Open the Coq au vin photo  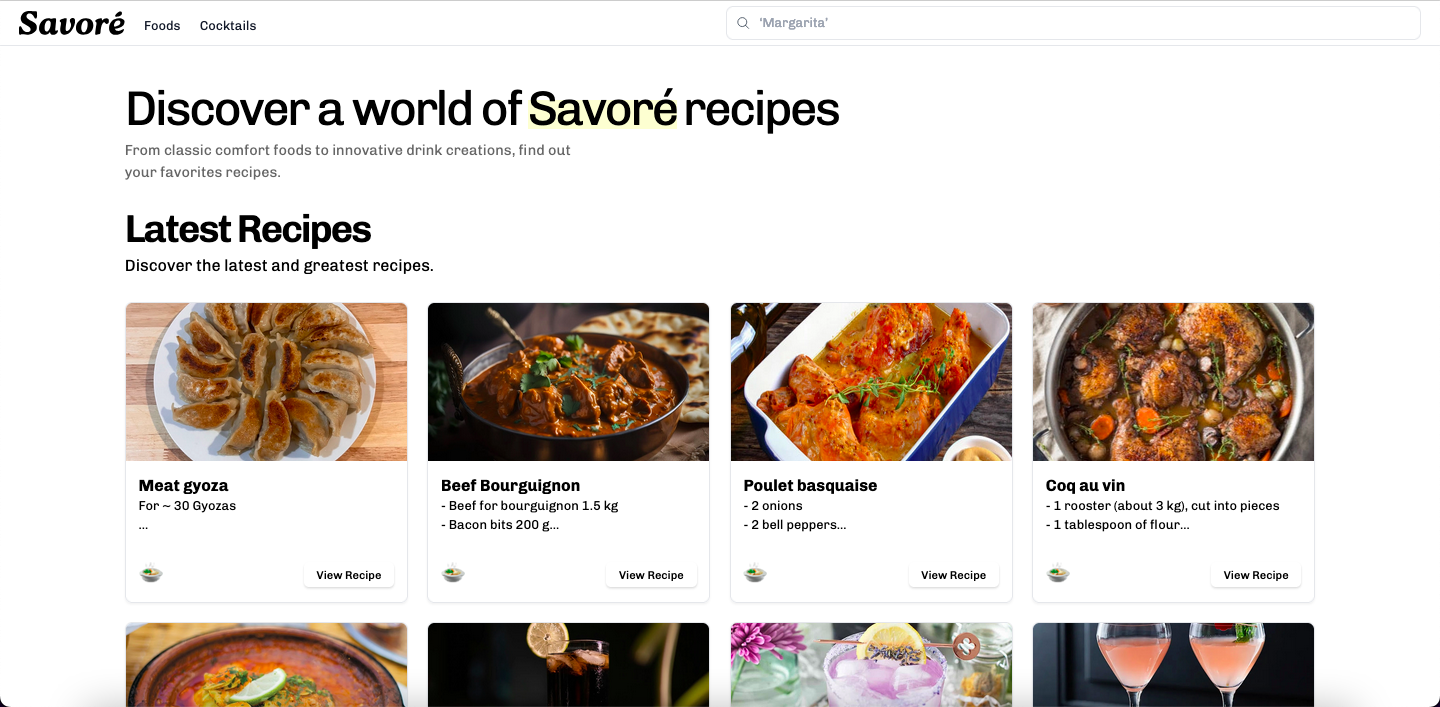1173,382
